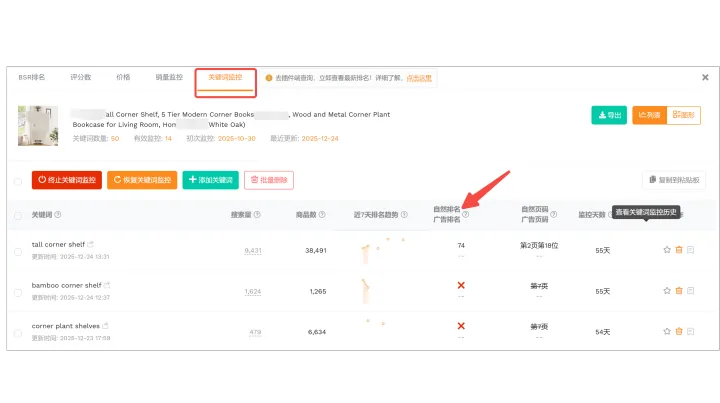Click the help icon next to 自然排名 广告排名
Screen dimensions: 720x403
(x=466, y=214)
